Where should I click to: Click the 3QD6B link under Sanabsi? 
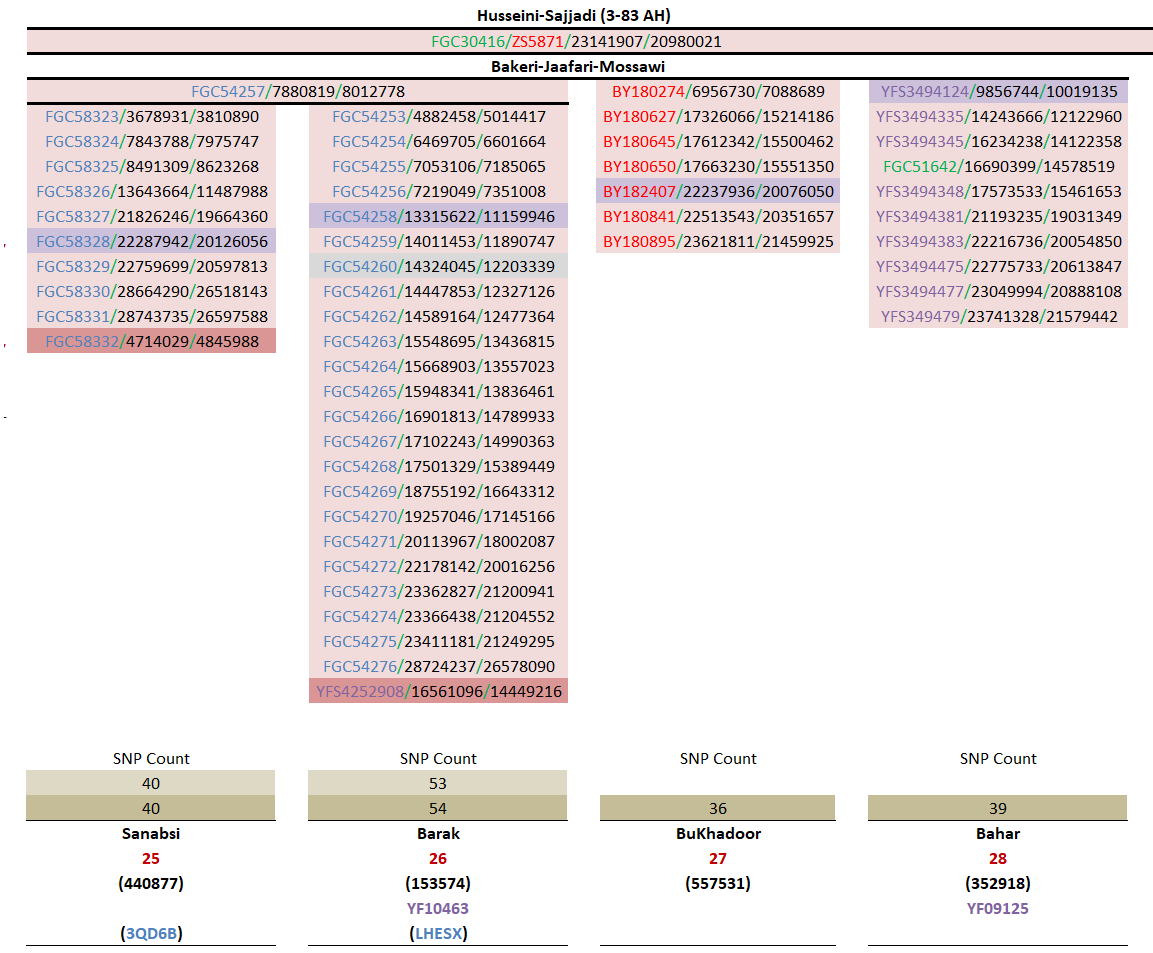pyautogui.click(x=151, y=934)
